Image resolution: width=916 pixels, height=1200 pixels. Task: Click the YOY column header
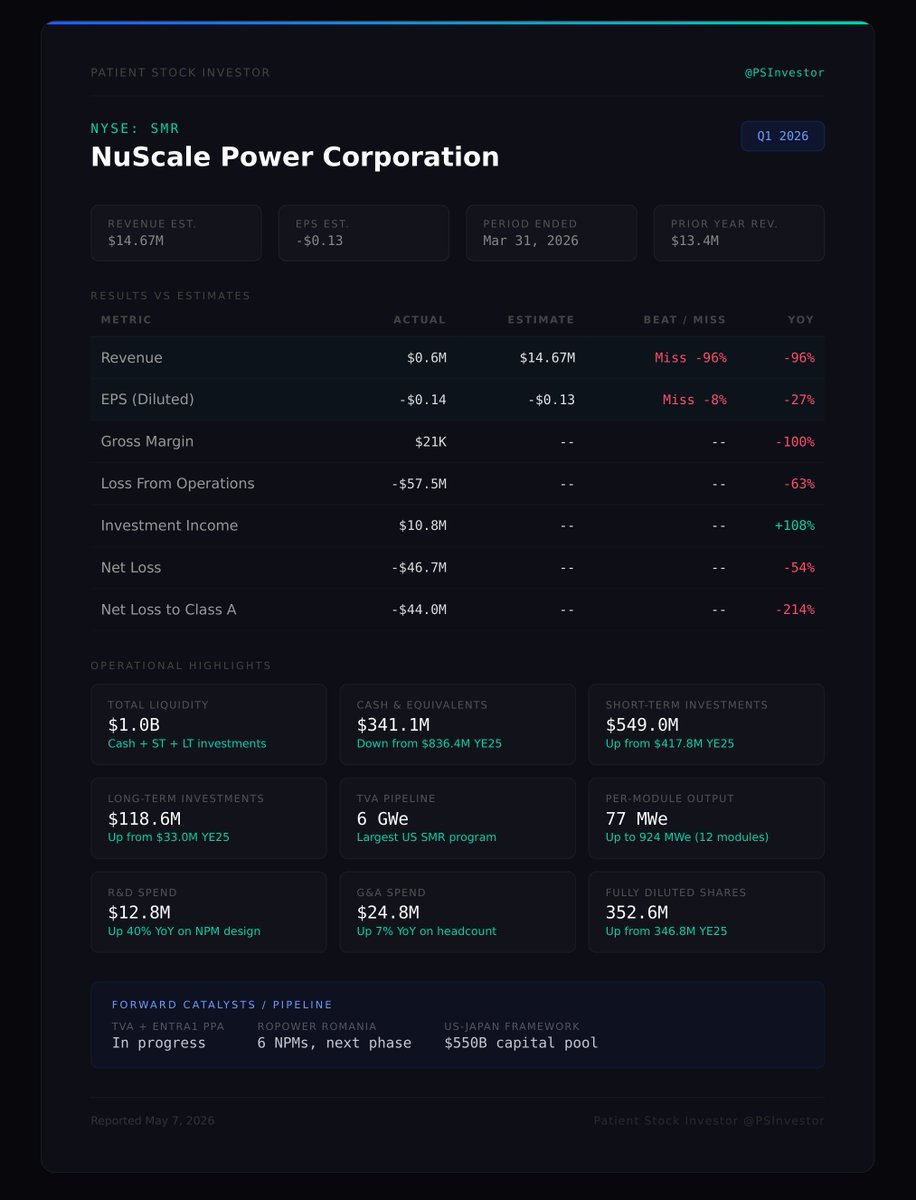(x=801, y=320)
